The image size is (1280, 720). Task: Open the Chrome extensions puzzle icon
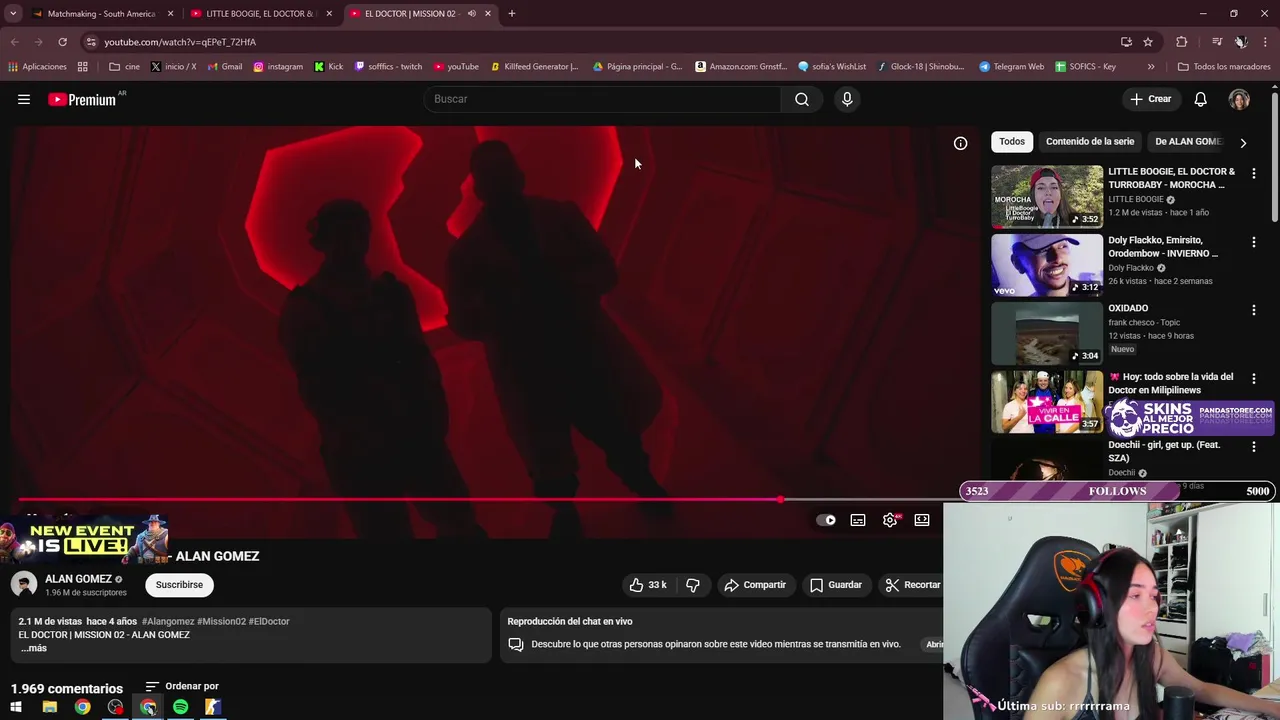pos(1182,42)
